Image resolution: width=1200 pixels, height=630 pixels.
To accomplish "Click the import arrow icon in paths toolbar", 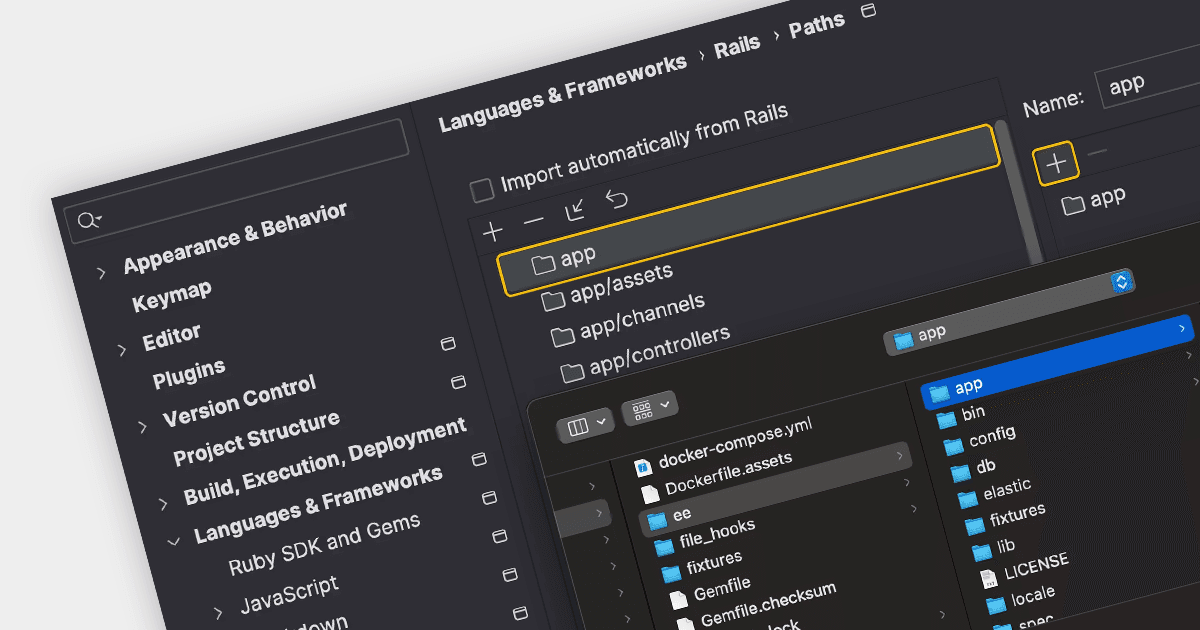I will tap(575, 210).
